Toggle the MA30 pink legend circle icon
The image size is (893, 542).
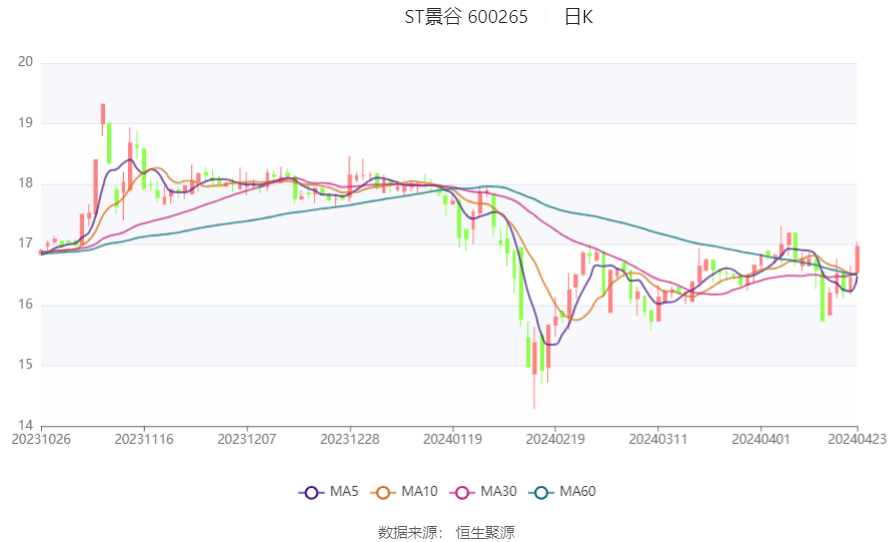462,492
